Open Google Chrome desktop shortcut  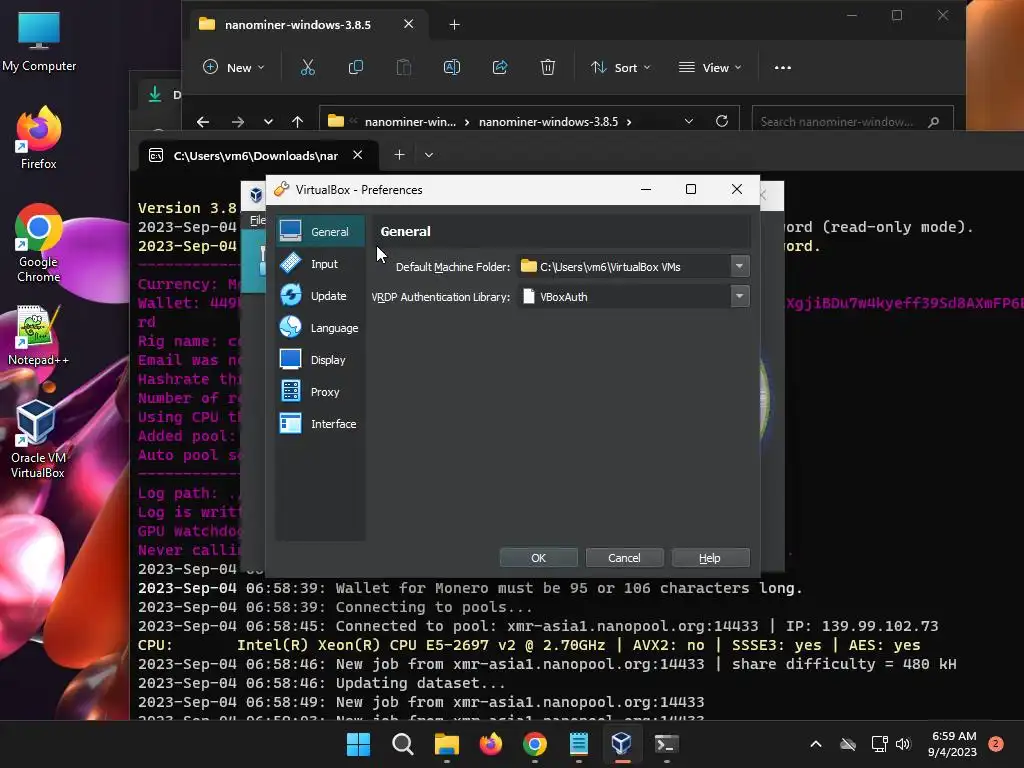(x=39, y=243)
